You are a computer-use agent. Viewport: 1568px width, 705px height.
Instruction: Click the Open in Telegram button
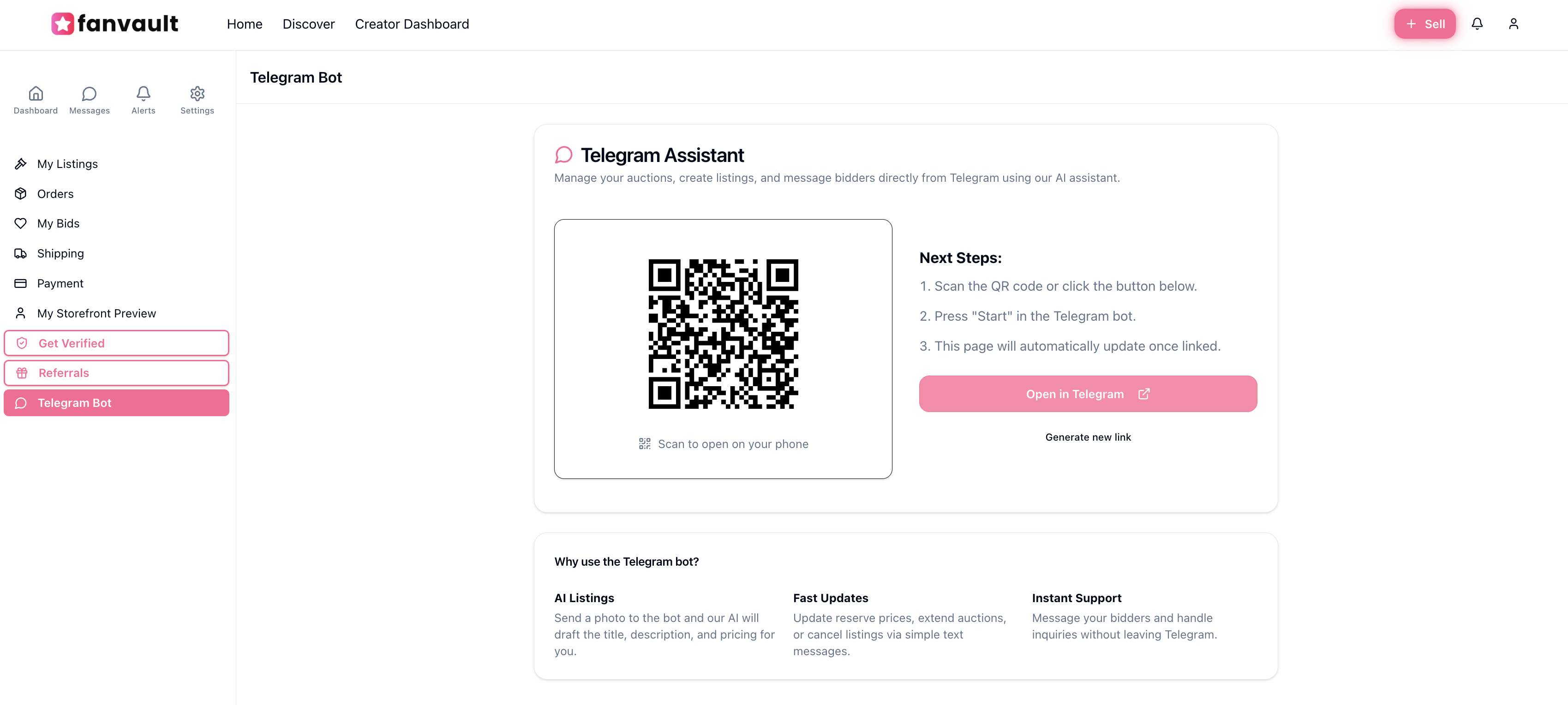tap(1087, 394)
